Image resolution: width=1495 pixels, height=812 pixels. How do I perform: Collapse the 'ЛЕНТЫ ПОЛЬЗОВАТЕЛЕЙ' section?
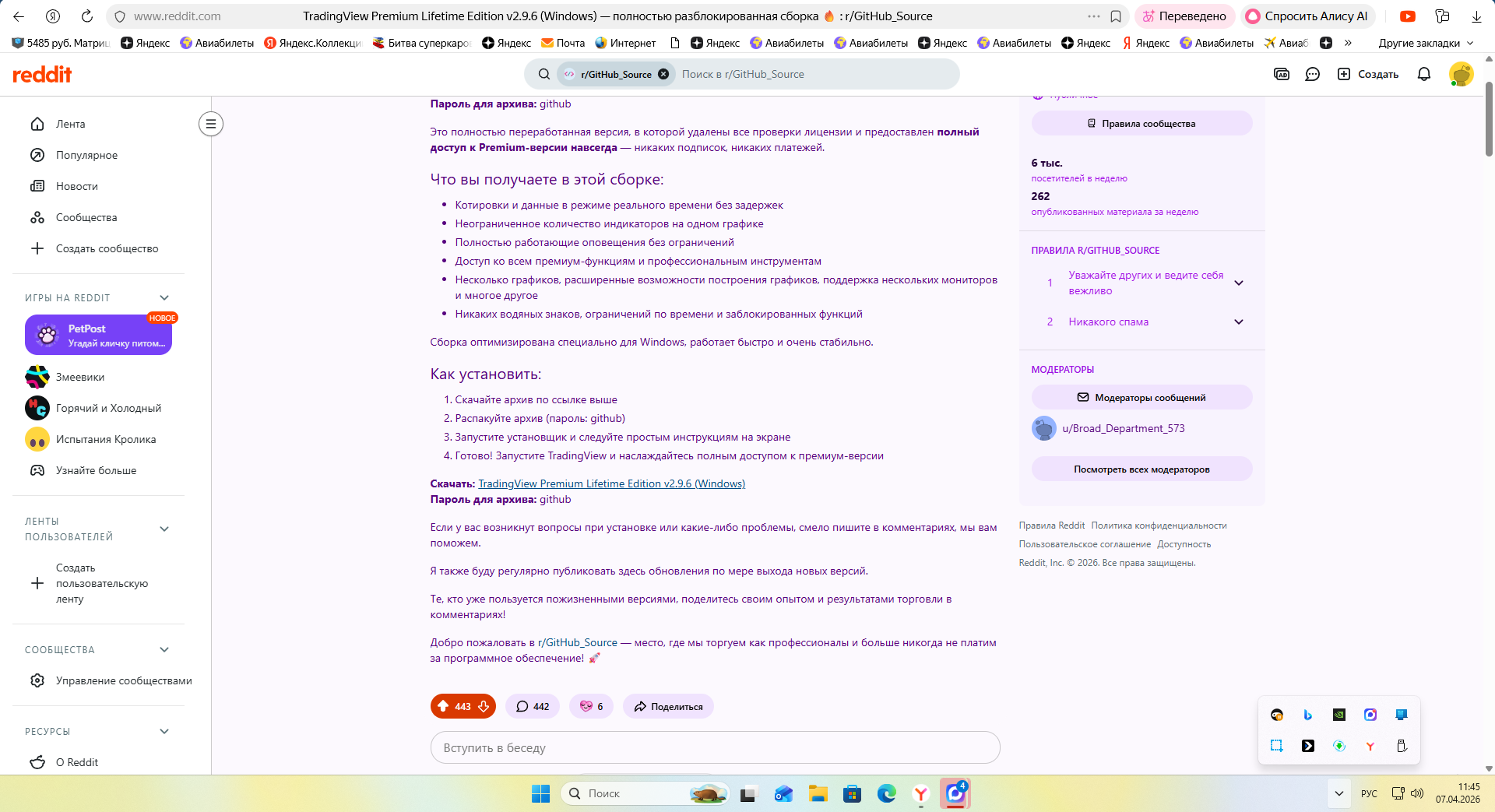pos(164,529)
